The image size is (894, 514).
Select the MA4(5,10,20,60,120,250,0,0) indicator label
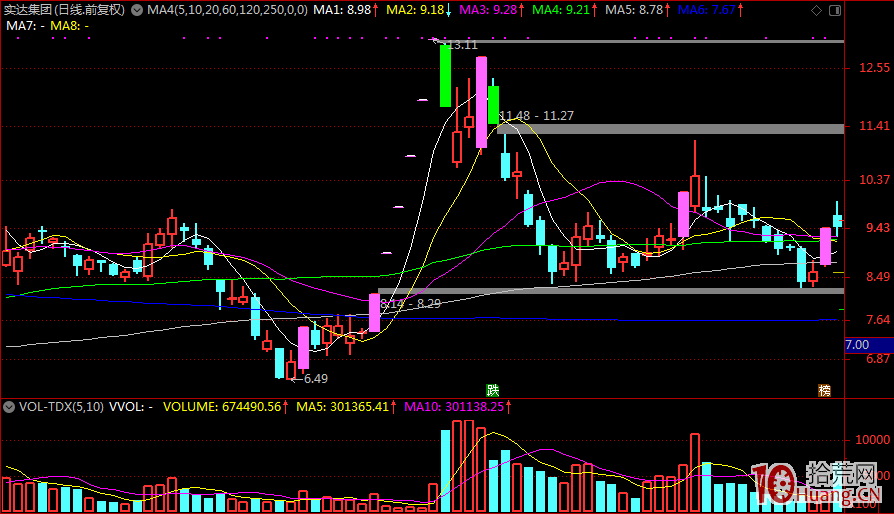point(227,10)
